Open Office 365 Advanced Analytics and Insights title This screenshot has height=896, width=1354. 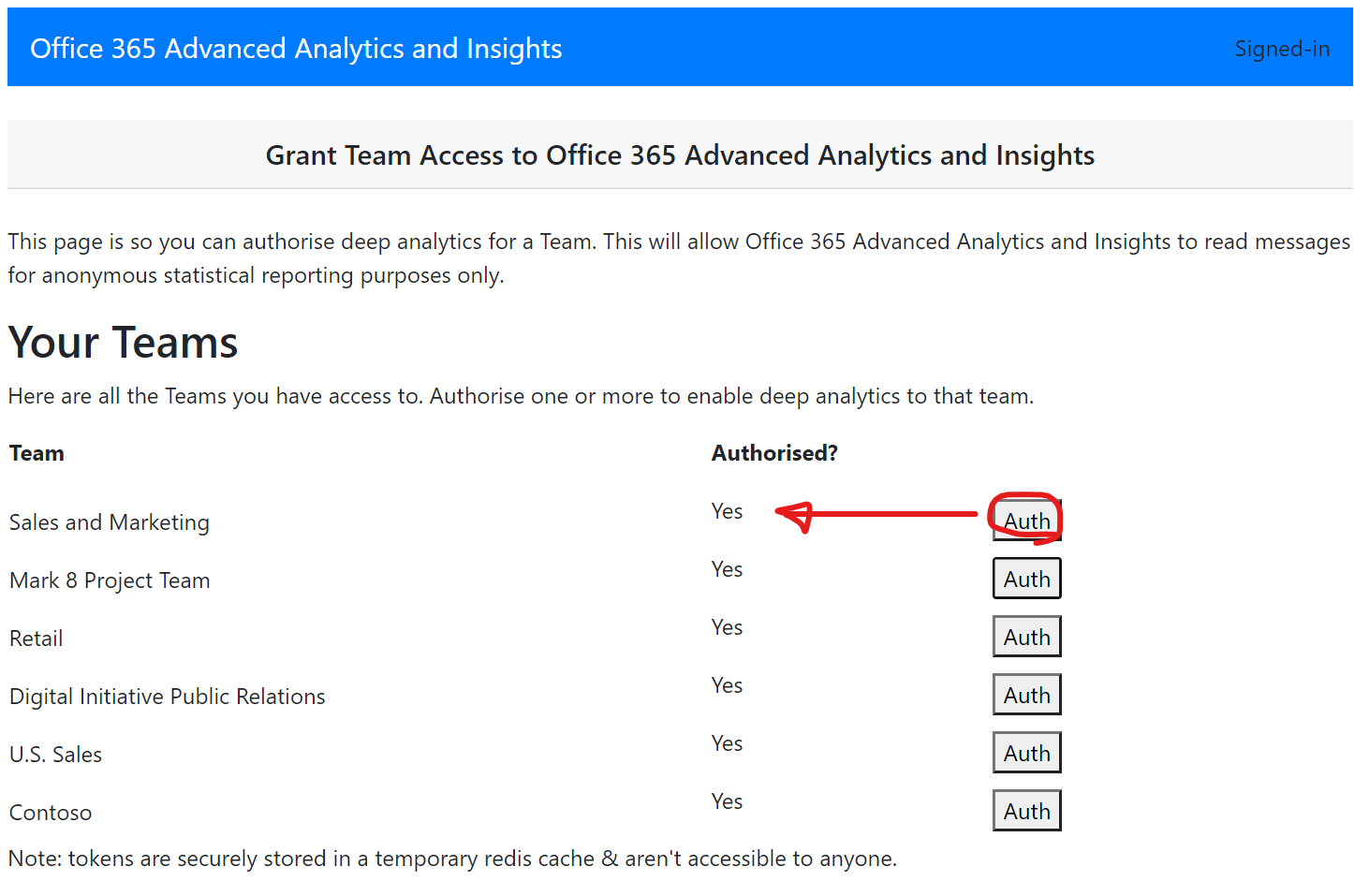pos(296,49)
